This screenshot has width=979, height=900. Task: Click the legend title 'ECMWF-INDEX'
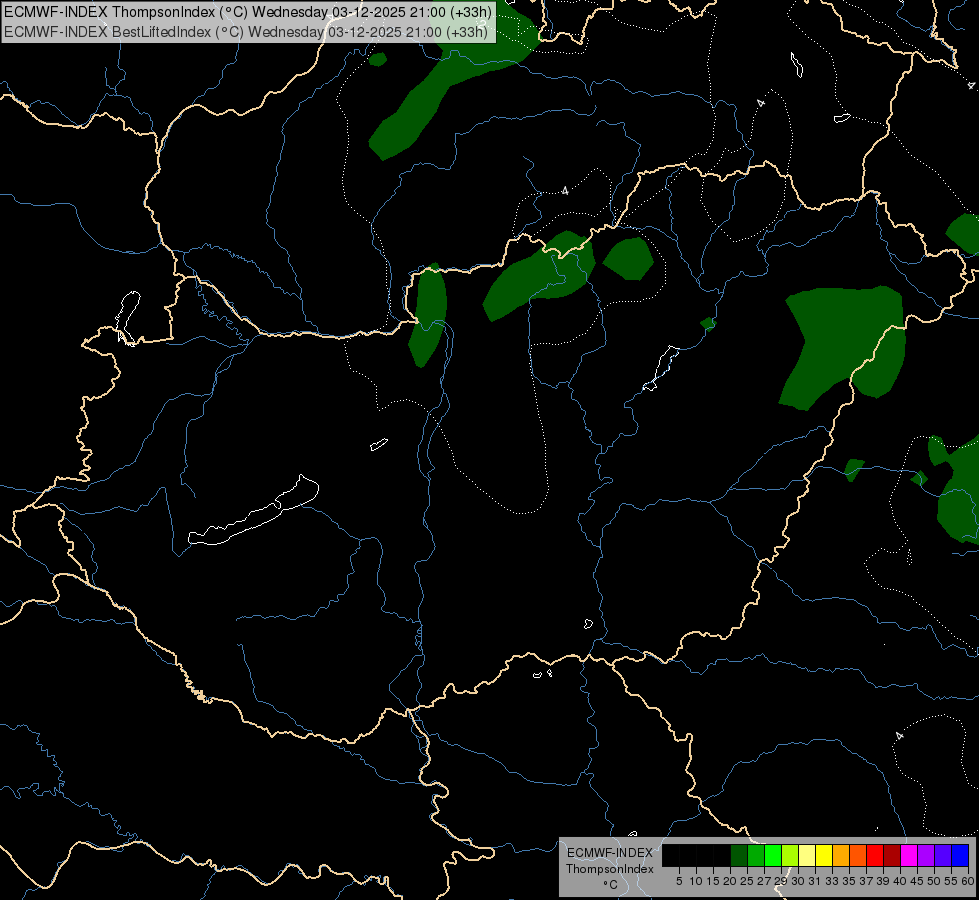pyautogui.click(x=610, y=853)
